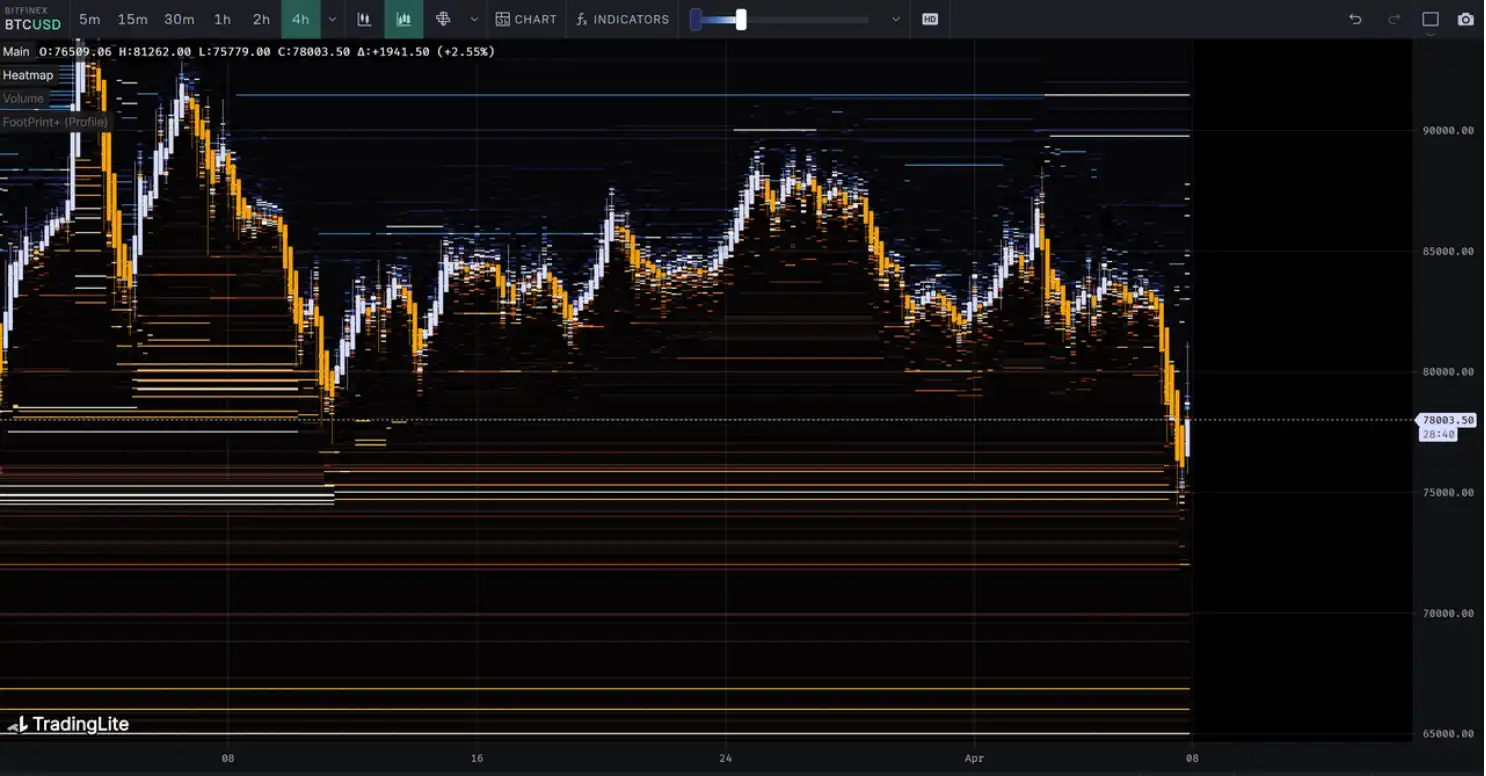Viewport: 1486px width, 776px height.
Task: Expand the dropdown right of heatmap slider
Action: [895, 19]
